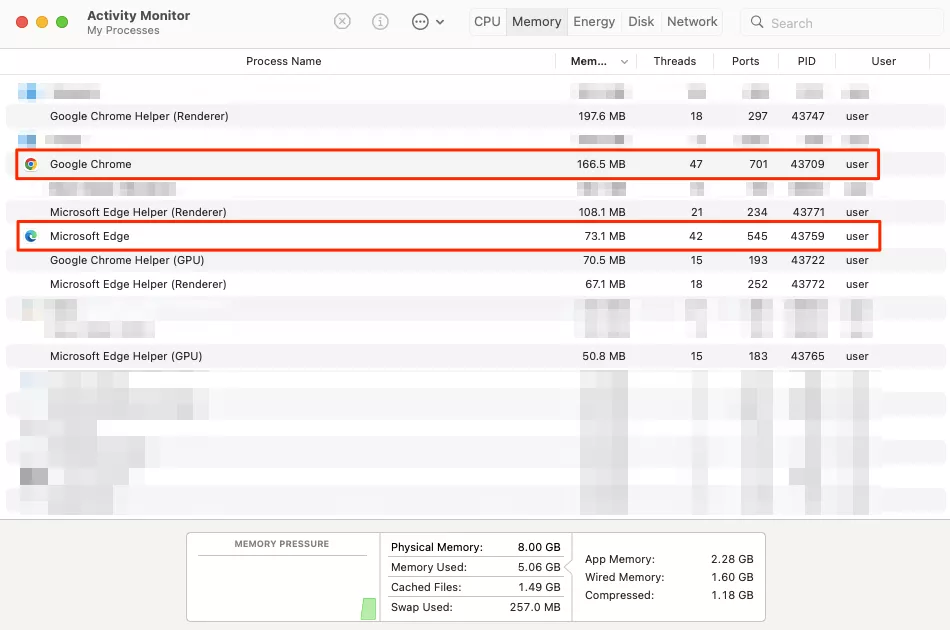Click the Stop process X icon
This screenshot has height=630, width=950.
point(342,21)
